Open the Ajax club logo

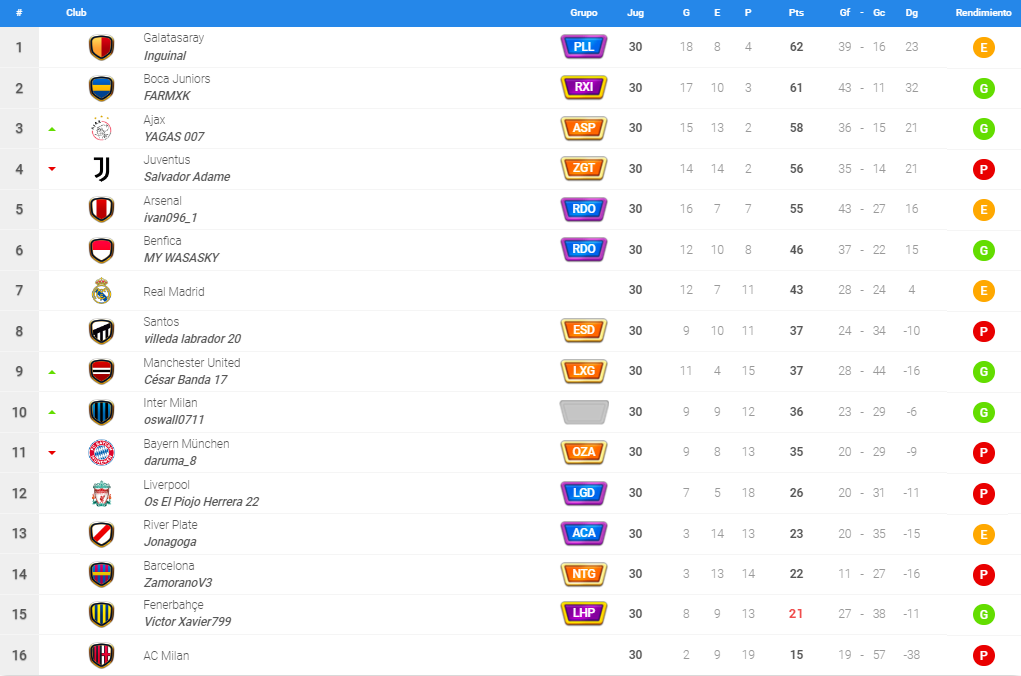coord(102,128)
